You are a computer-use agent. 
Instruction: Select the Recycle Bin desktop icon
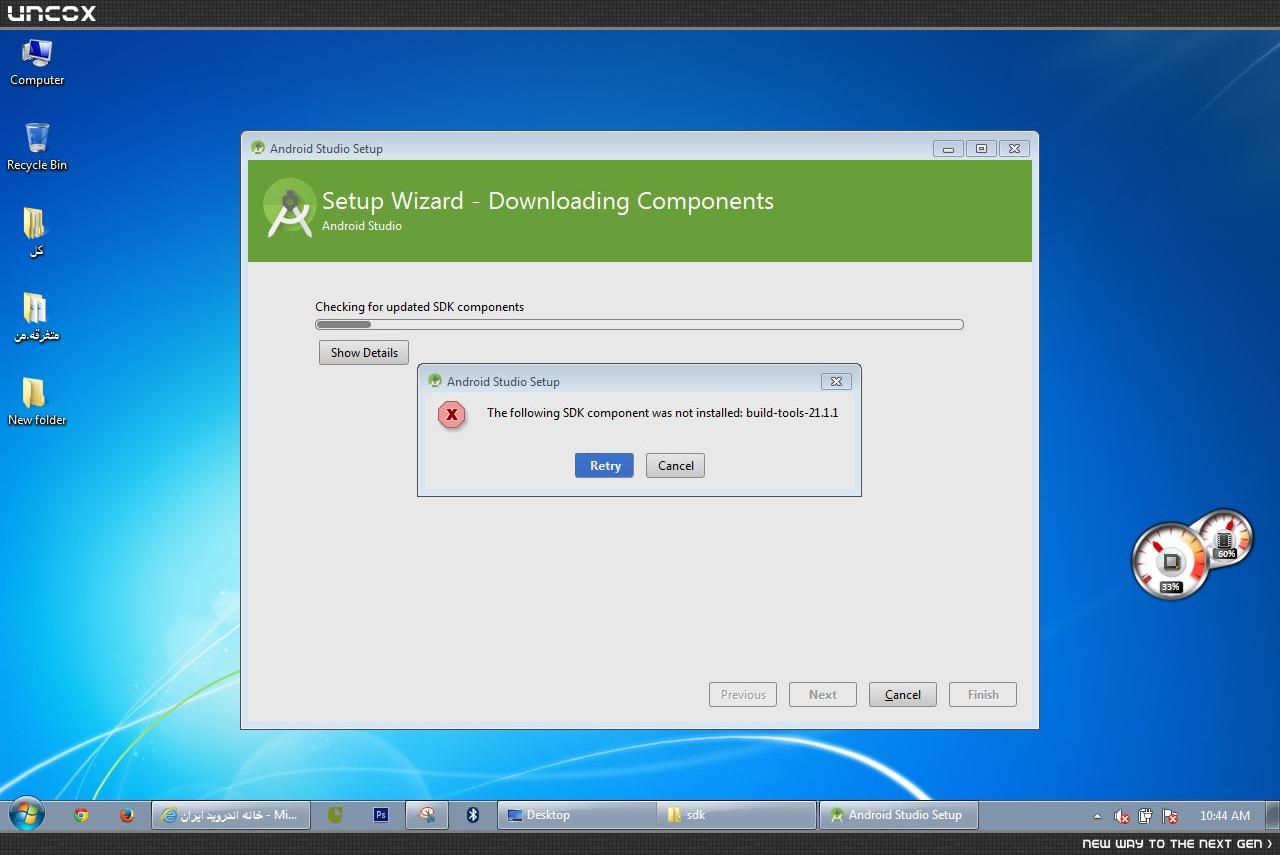37,147
